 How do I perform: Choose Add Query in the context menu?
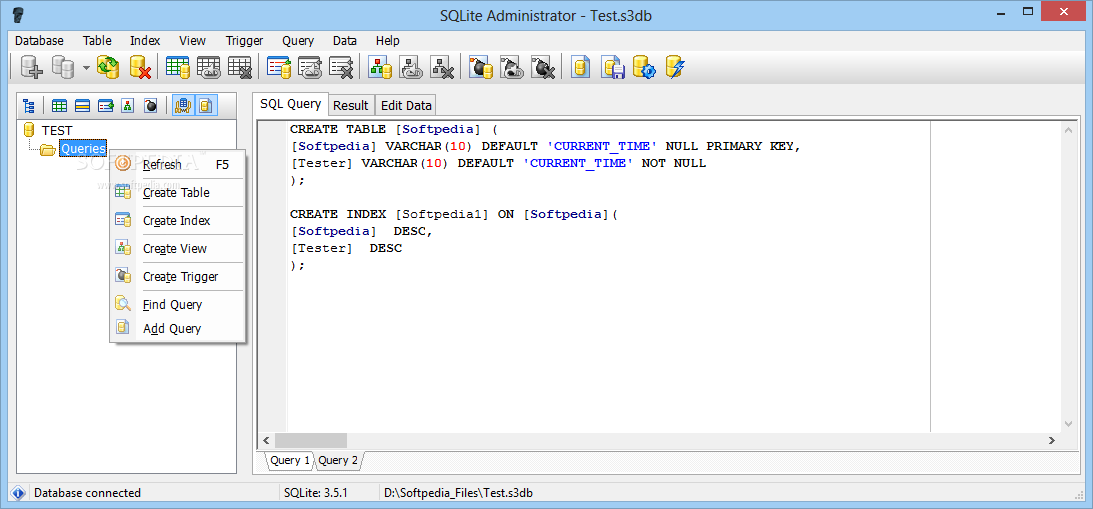tap(177, 328)
